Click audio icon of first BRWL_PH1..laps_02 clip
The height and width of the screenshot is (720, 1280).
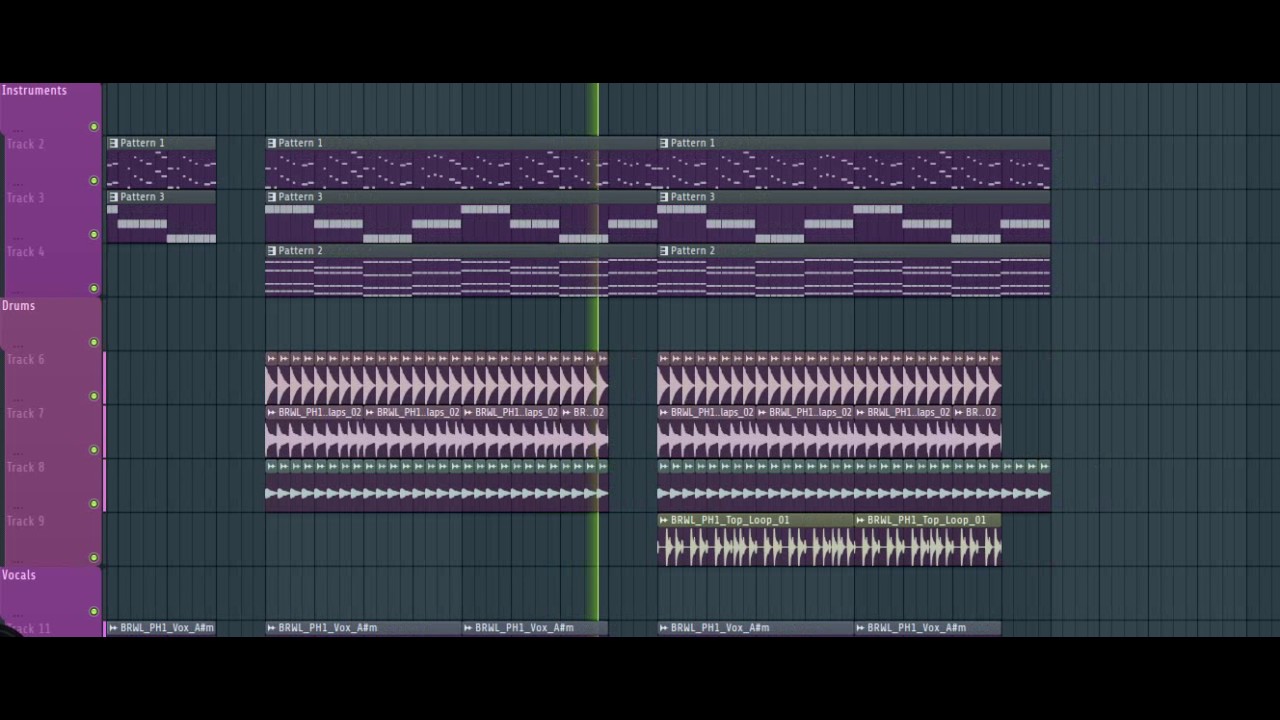(x=271, y=412)
